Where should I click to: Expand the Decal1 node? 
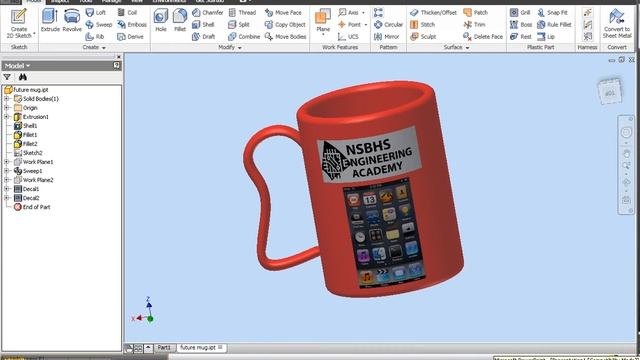click(x=7, y=189)
